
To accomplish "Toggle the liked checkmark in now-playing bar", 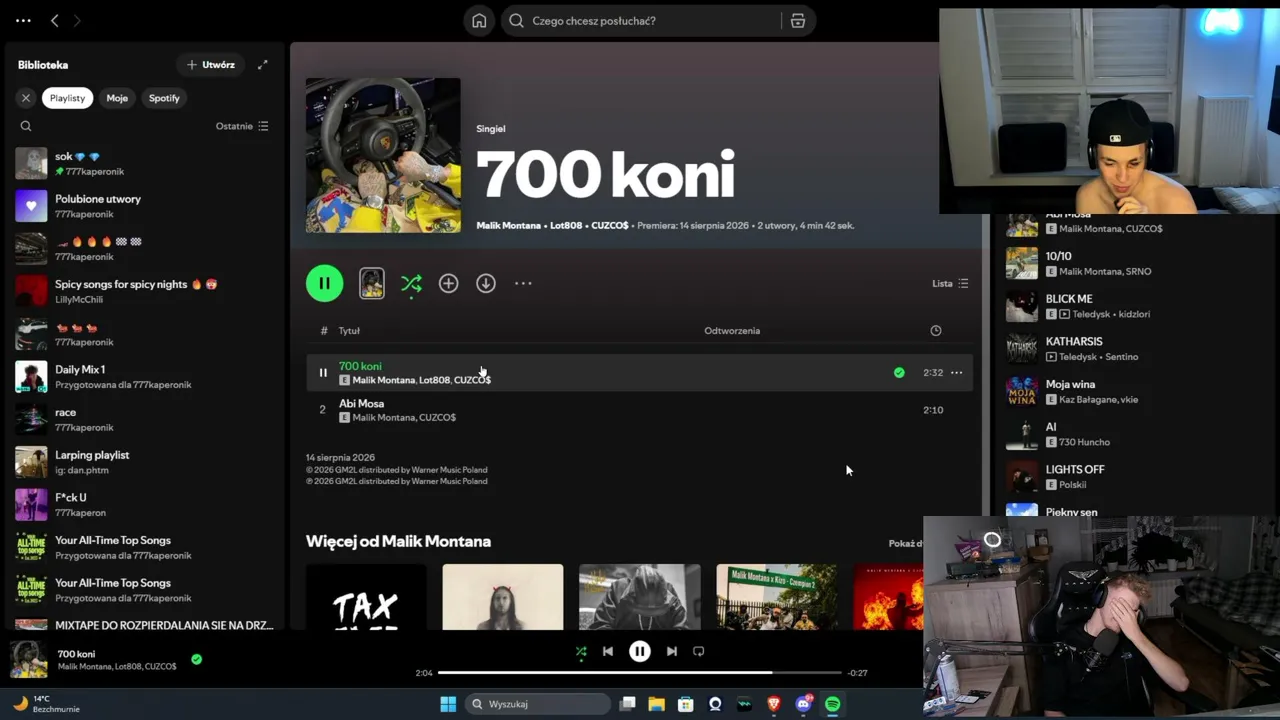I will coord(196,659).
